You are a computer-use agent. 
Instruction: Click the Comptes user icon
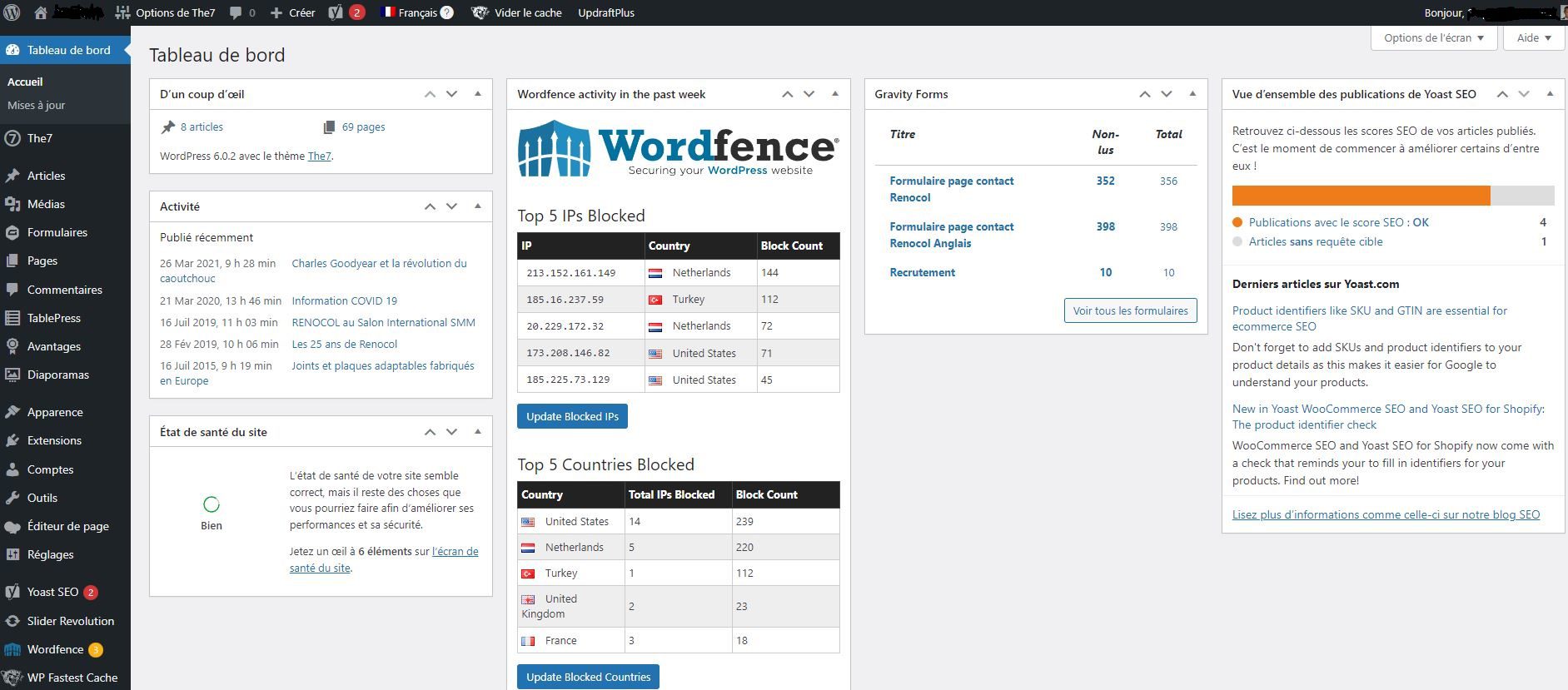pyautogui.click(x=12, y=469)
